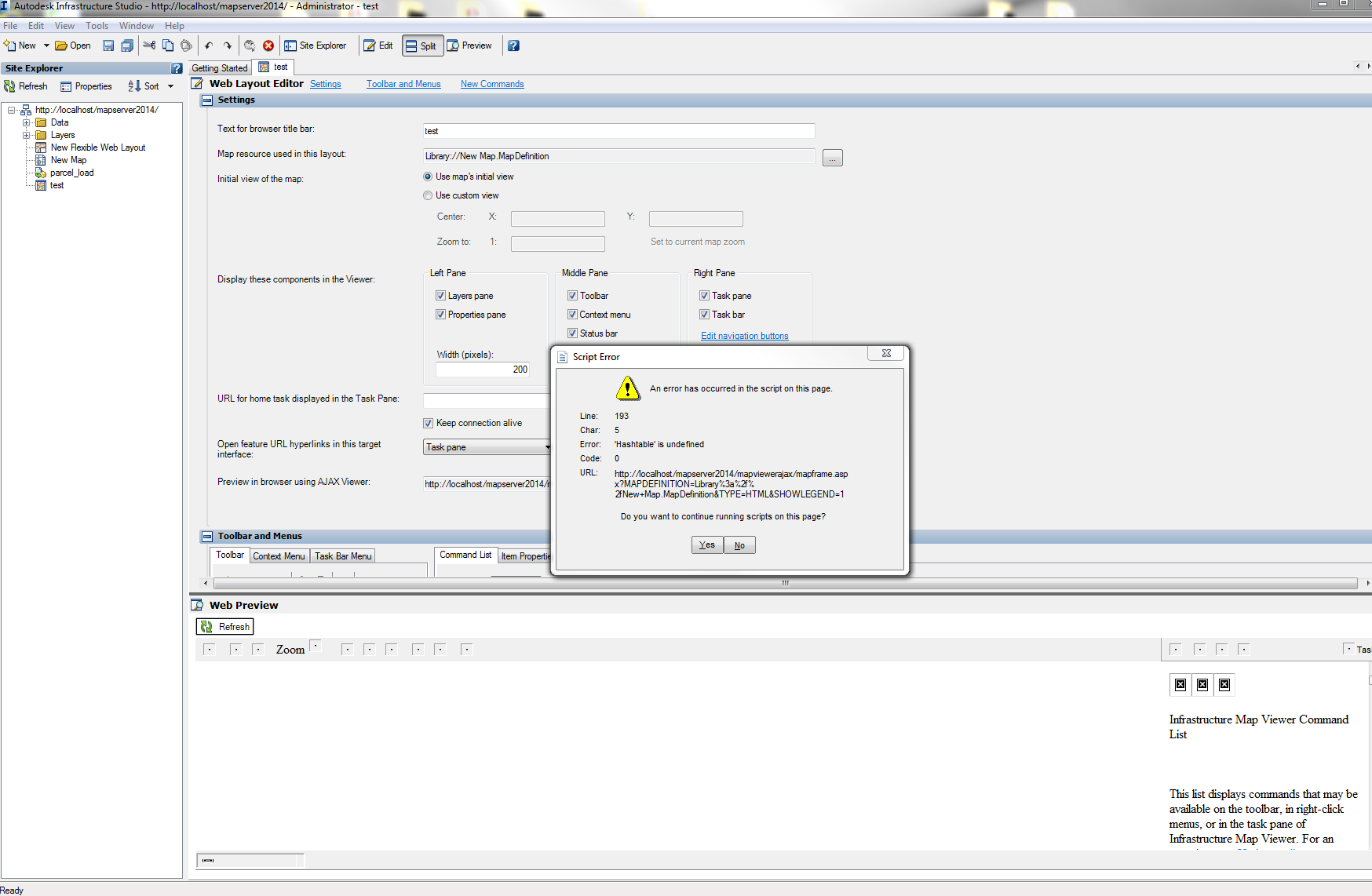This screenshot has width=1372, height=896.
Task: Click the Save disk icon
Action: pos(108,46)
